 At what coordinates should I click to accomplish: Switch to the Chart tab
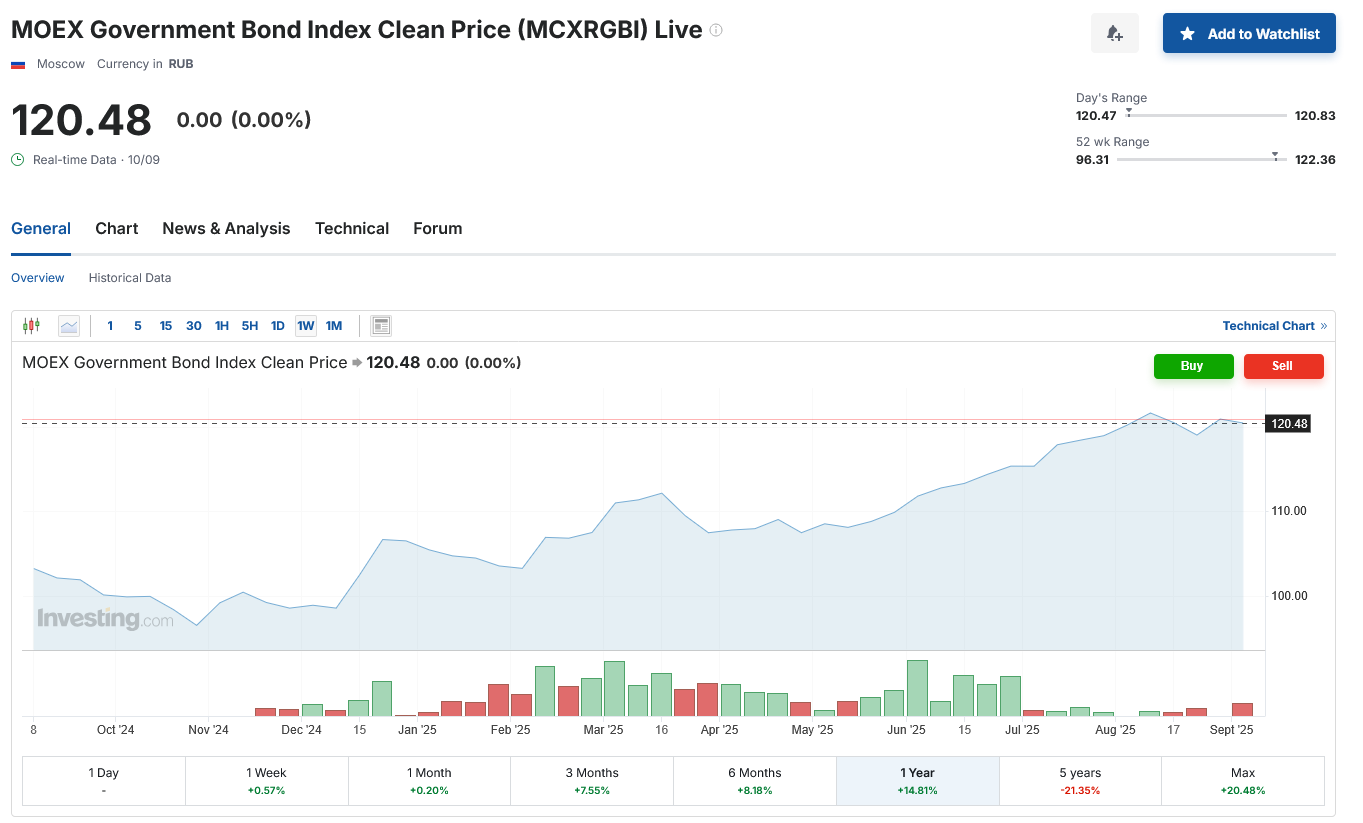[117, 228]
